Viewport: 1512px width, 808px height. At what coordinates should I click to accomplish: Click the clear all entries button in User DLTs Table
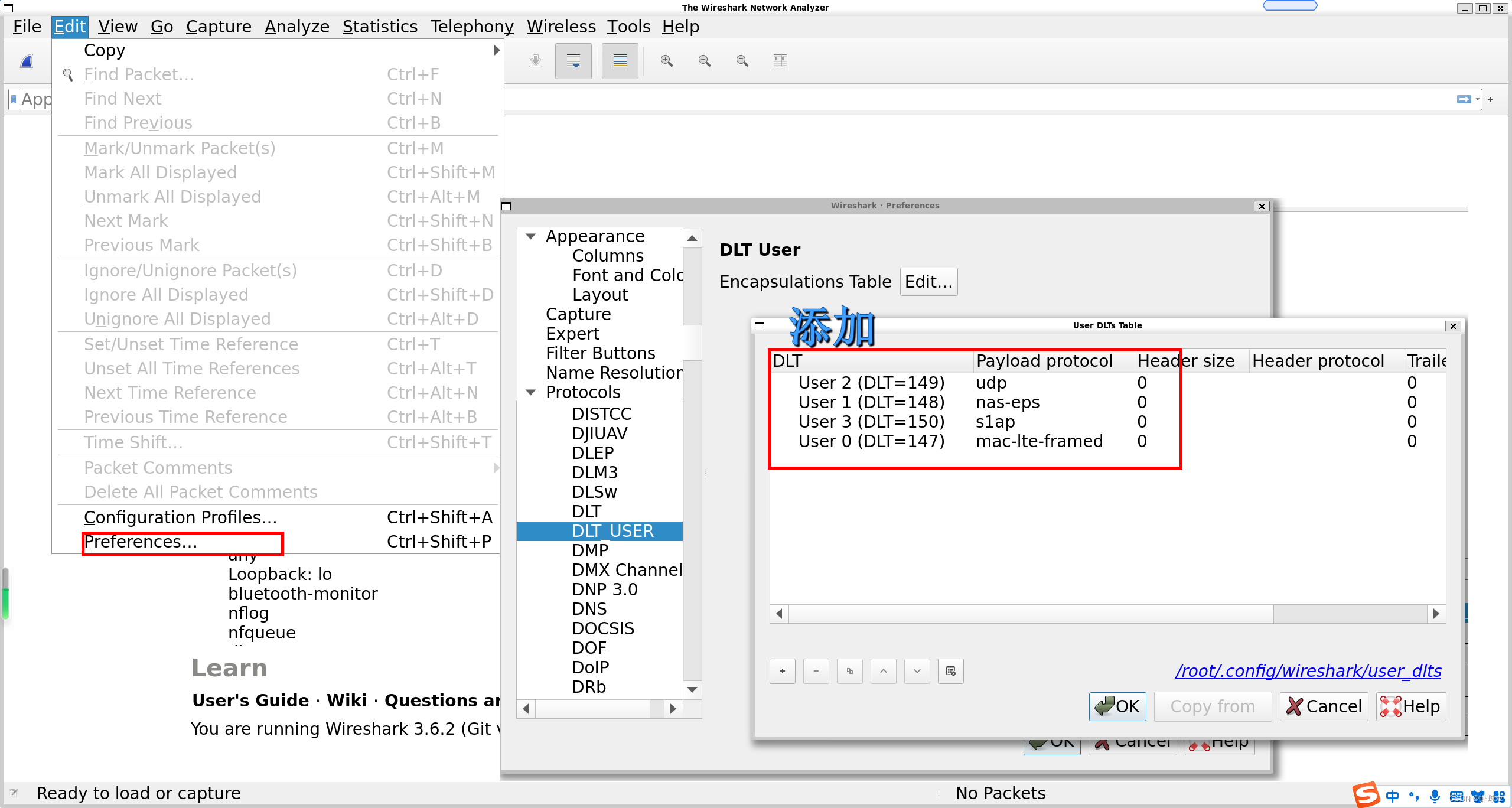pyautogui.click(x=950, y=671)
